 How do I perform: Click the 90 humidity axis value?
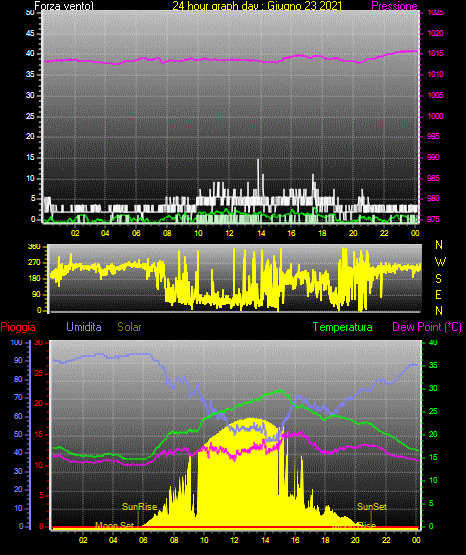(x=18, y=360)
